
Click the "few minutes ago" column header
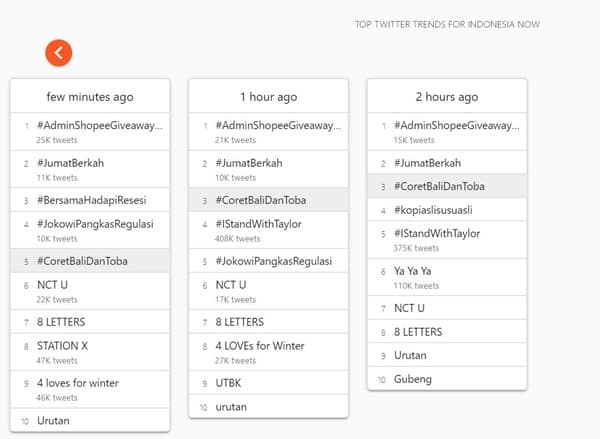90,97
